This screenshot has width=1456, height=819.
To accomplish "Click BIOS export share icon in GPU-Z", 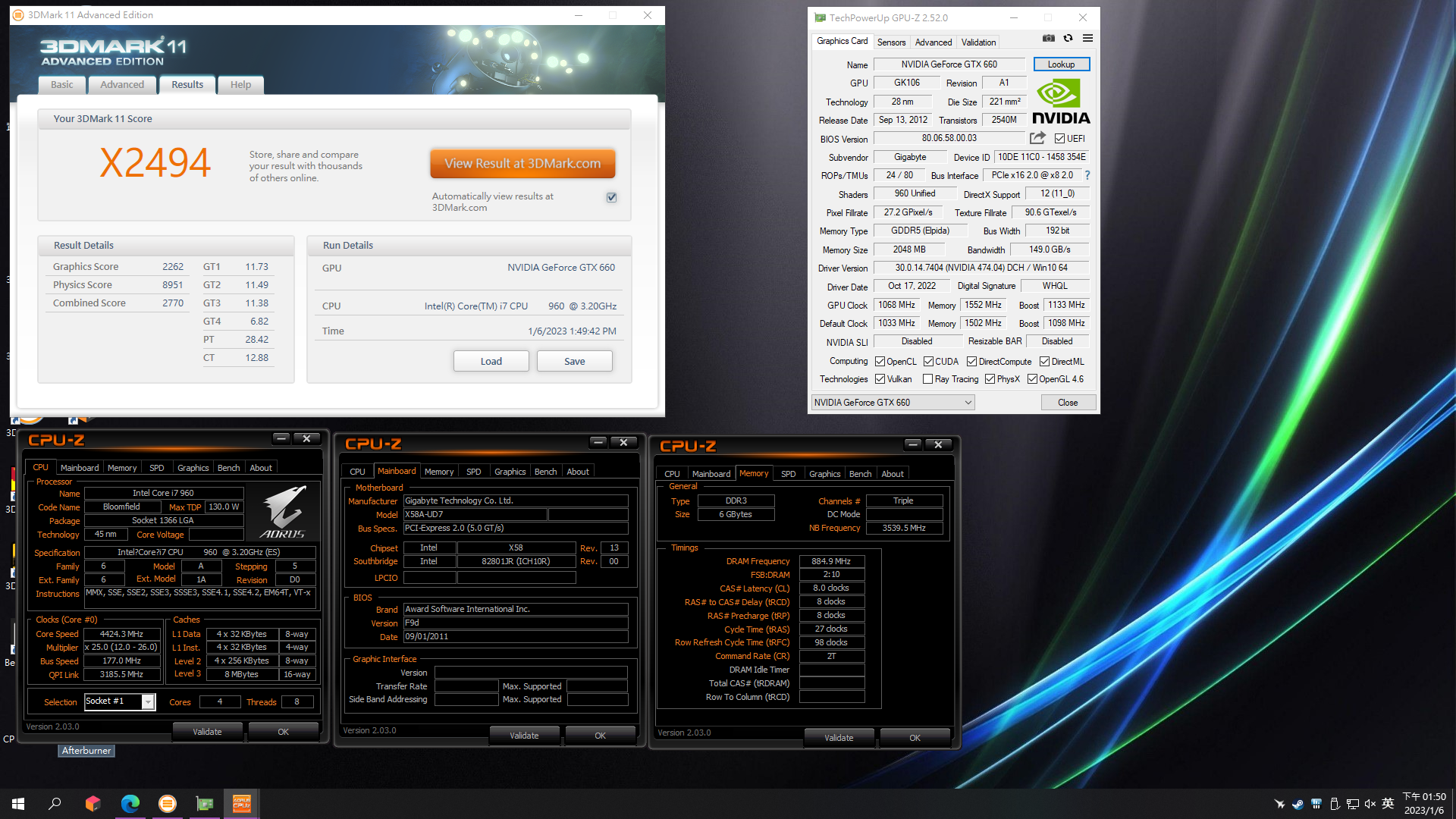I will point(1037,138).
